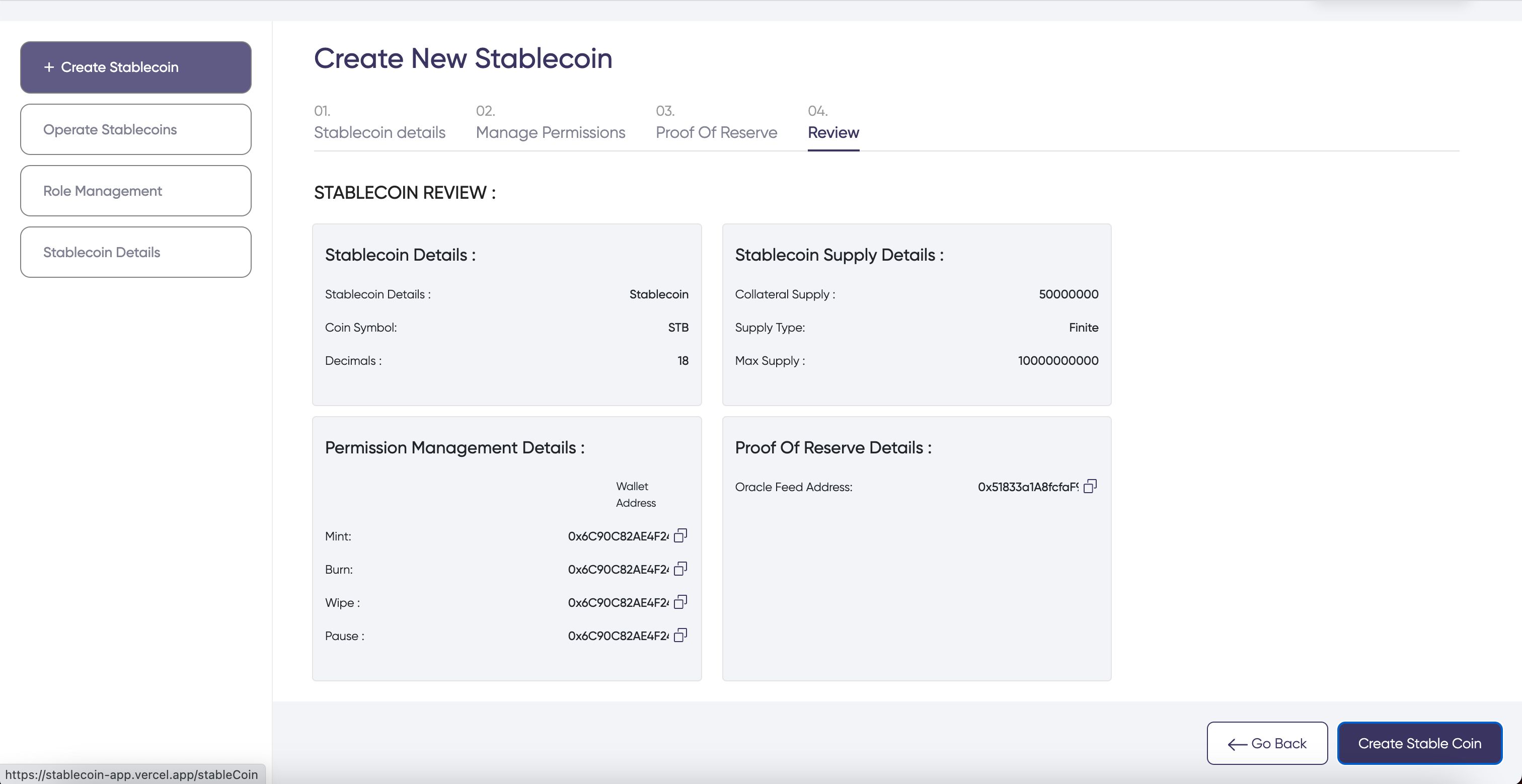This screenshot has width=1522, height=784.
Task: Click the Coin Symbol value STB
Action: point(678,327)
